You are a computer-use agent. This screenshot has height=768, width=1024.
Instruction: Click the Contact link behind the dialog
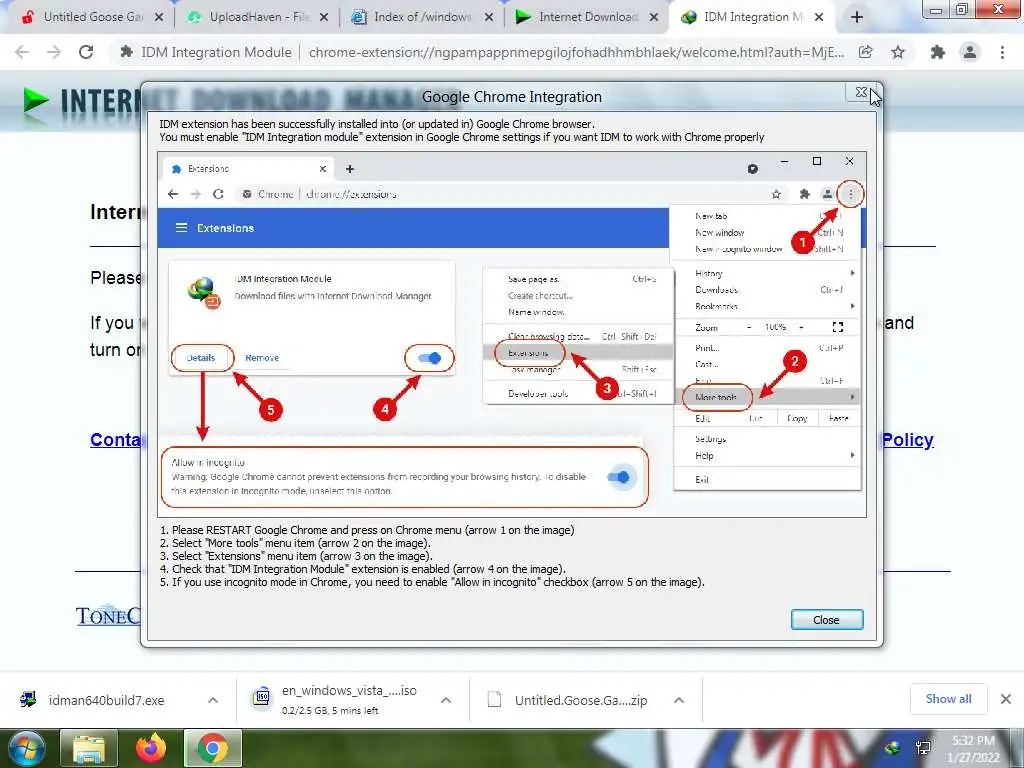116,440
